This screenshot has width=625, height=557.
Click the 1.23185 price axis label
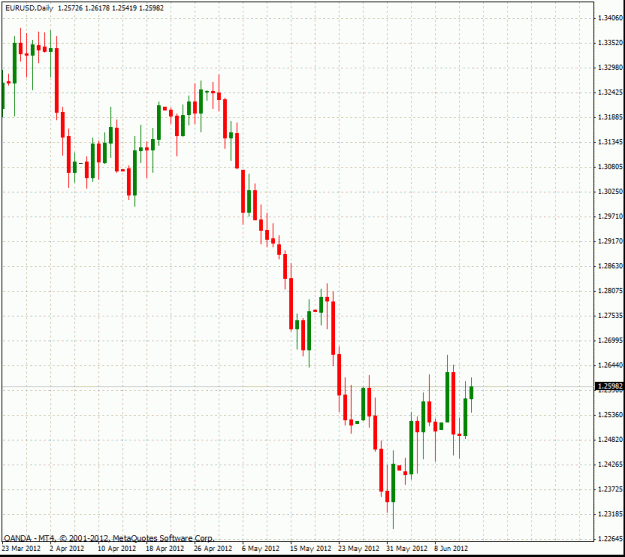tap(610, 514)
